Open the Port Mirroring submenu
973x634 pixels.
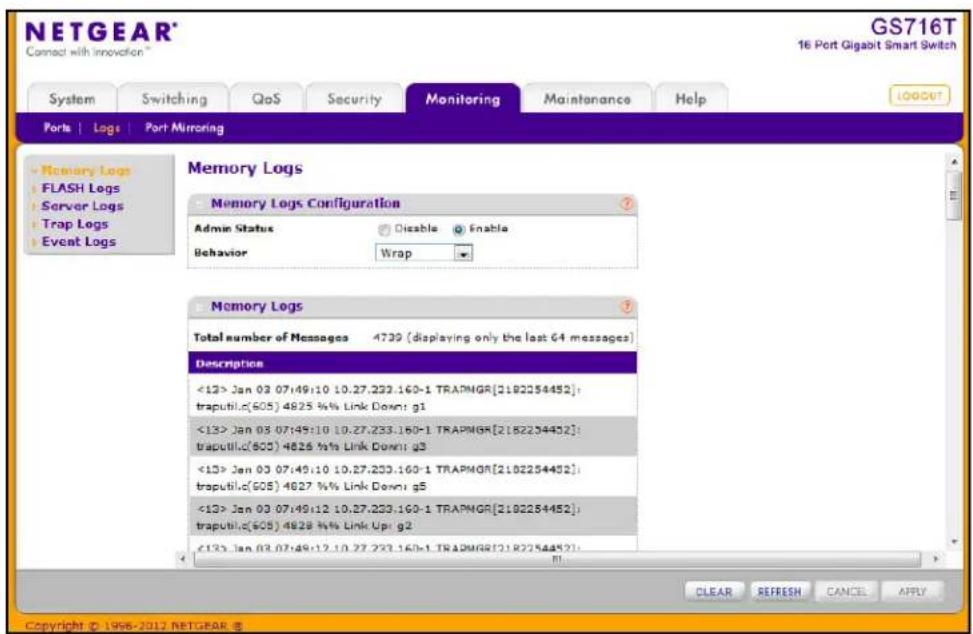pyautogui.click(x=184, y=128)
